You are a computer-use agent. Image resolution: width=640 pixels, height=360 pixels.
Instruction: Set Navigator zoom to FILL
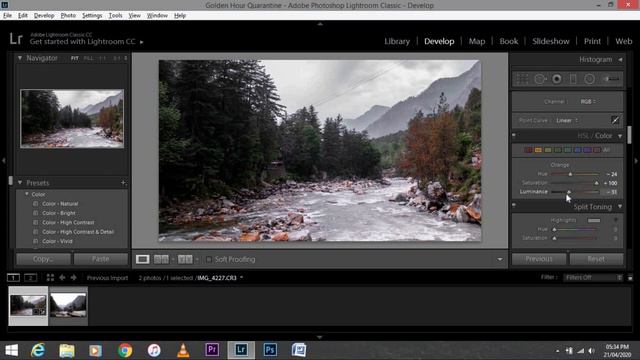pos(88,58)
